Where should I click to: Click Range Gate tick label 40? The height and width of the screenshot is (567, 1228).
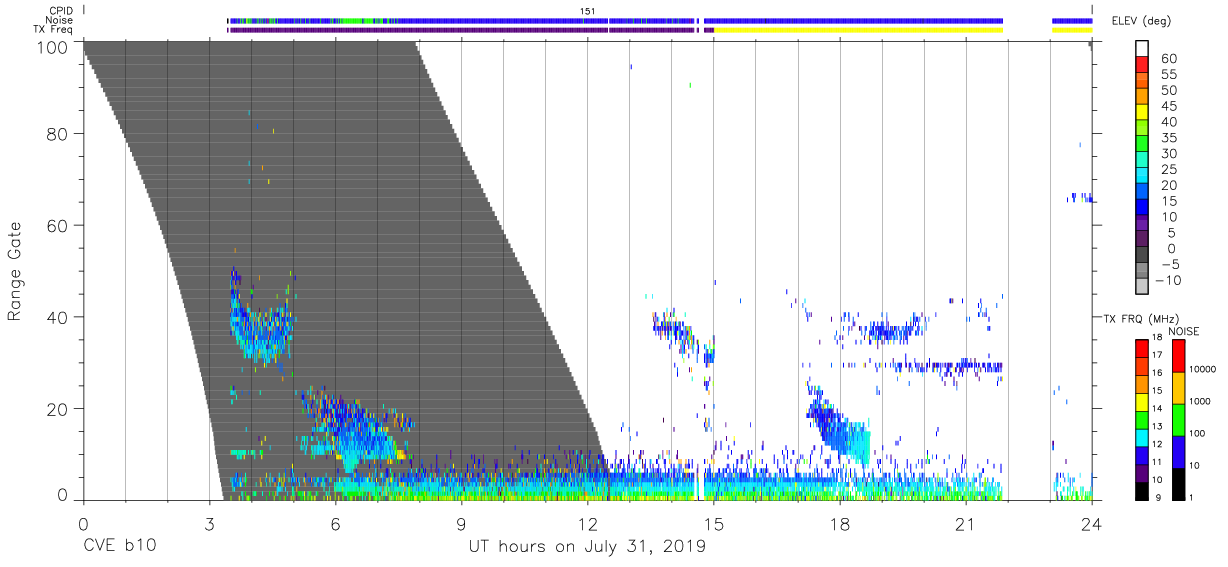[59, 317]
